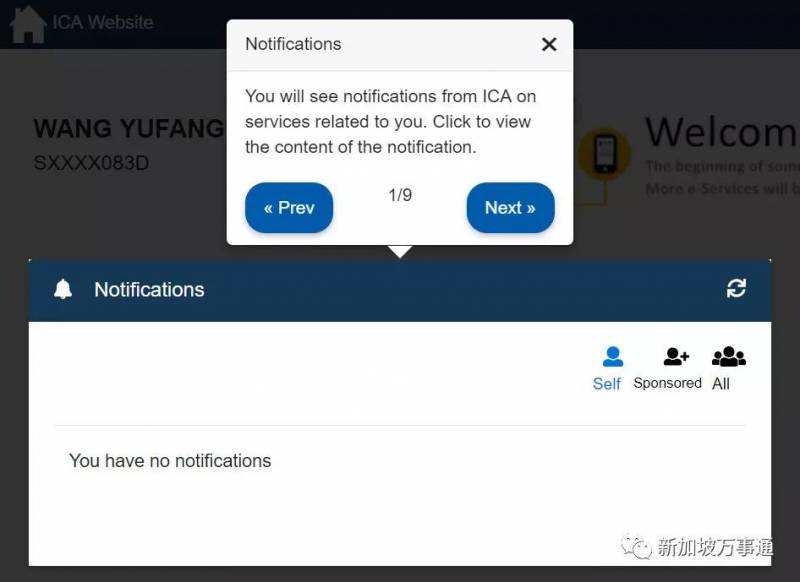The width and height of the screenshot is (800, 582).
Task: Click the home icon beside ICA Website
Action: (x=28, y=24)
